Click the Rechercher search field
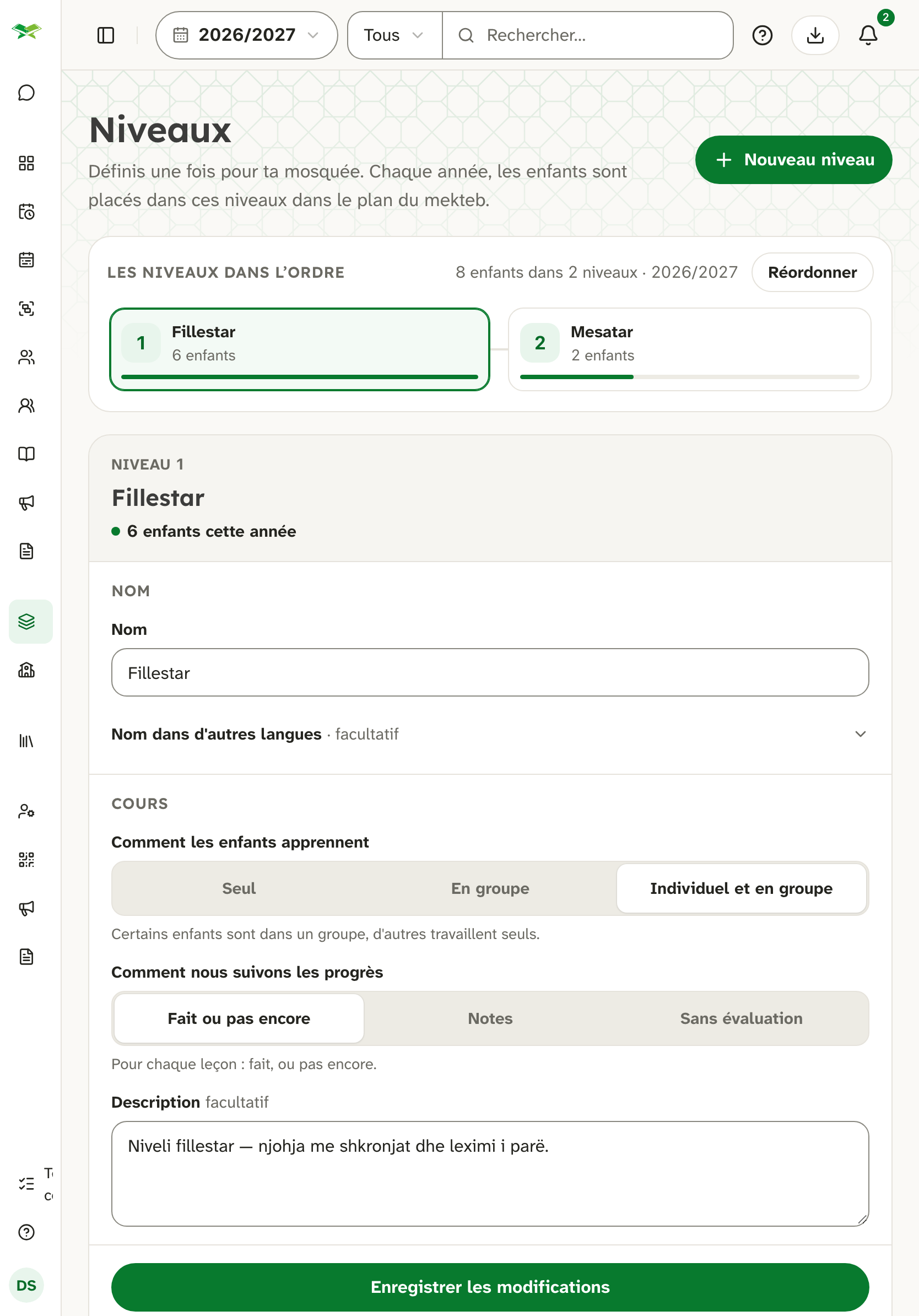The width and height of the screenshot is (919, 1316). tap(587, 35)
